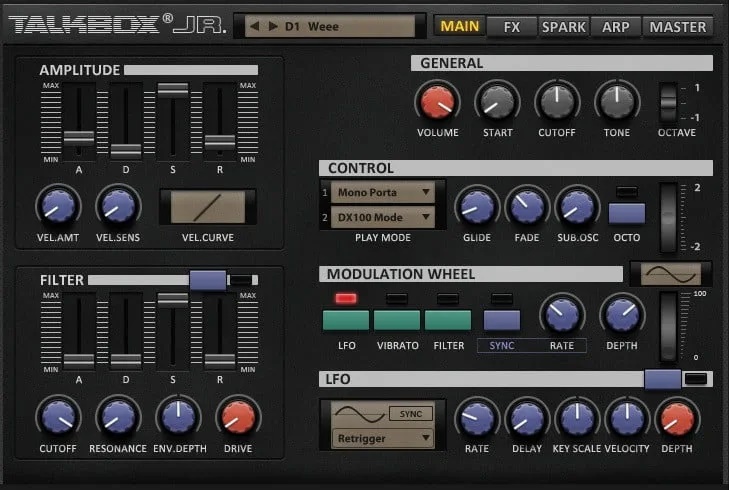
Task: Toggle the Modulation Wheel FILTER button
Action: (448, 320)
